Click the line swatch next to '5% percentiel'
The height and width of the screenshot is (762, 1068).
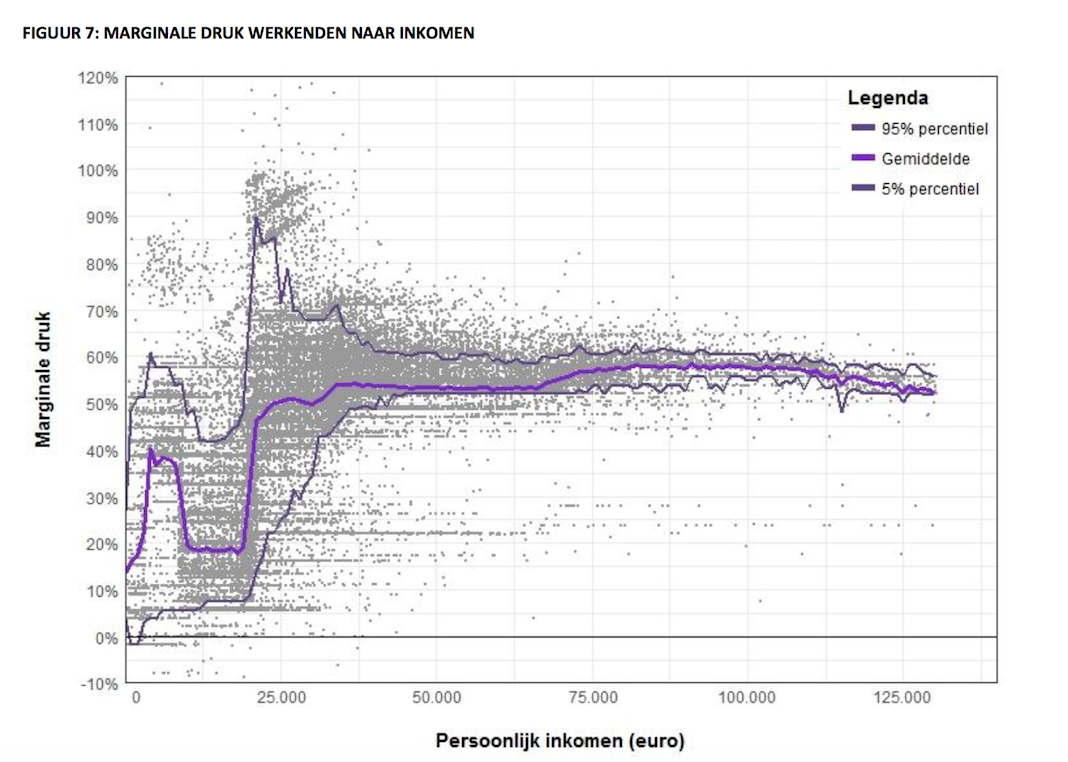863,187
